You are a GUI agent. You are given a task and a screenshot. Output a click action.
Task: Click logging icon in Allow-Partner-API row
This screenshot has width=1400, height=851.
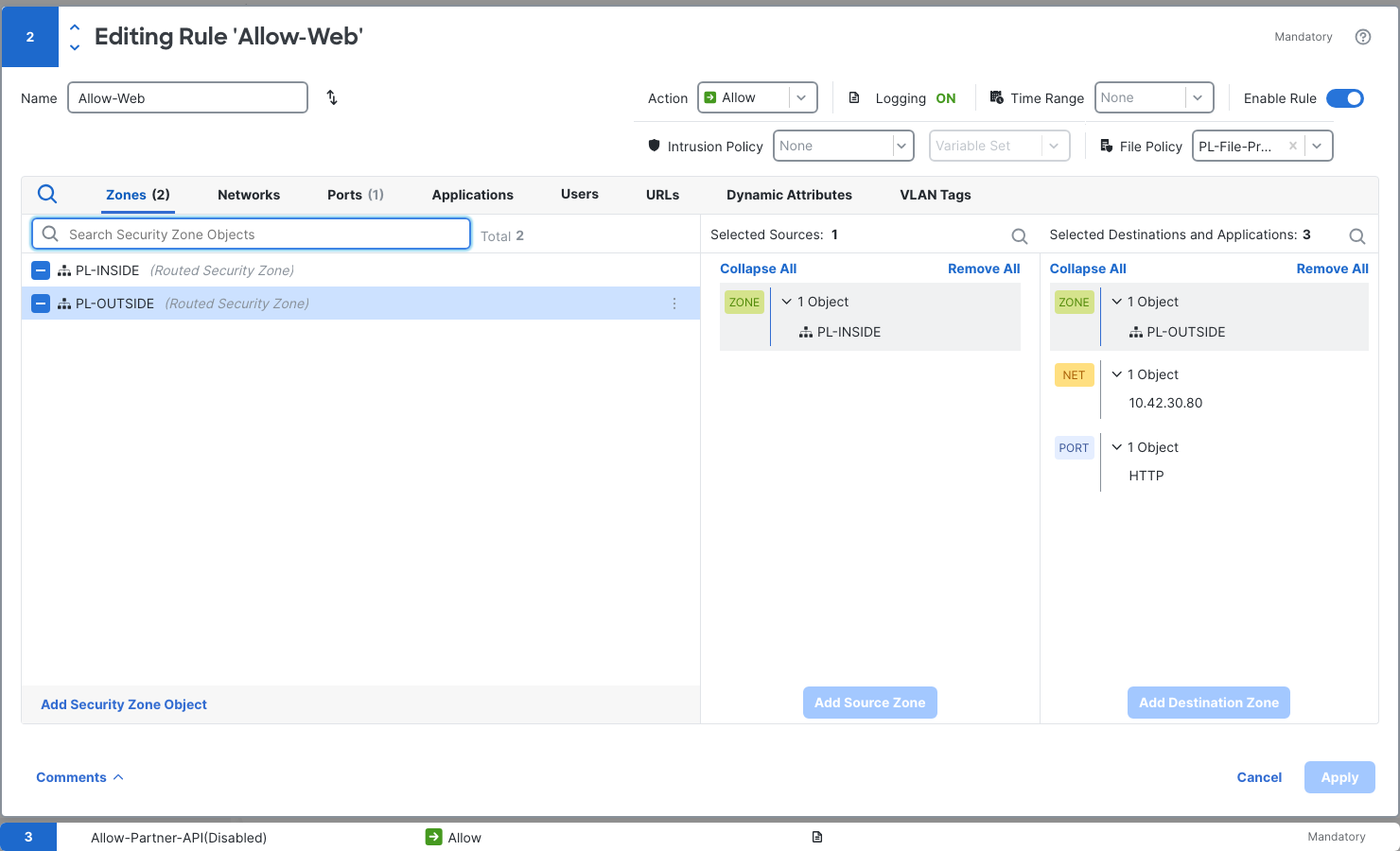pyautogui.click(x=817, y=837)
